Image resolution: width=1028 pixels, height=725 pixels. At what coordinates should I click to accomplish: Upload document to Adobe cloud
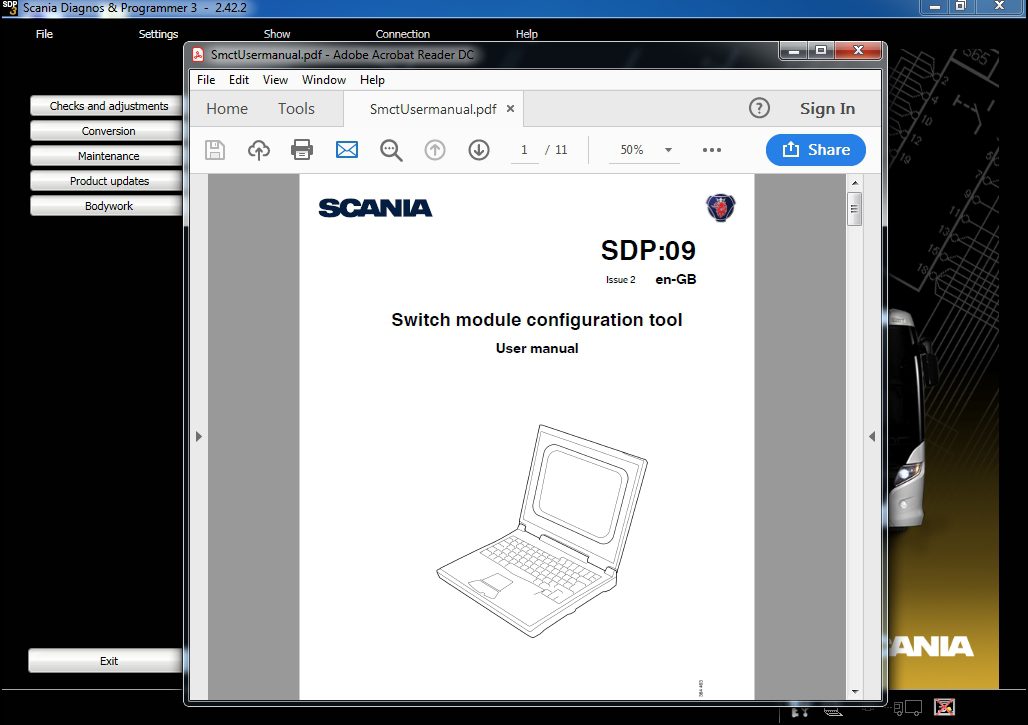point(258,149)
